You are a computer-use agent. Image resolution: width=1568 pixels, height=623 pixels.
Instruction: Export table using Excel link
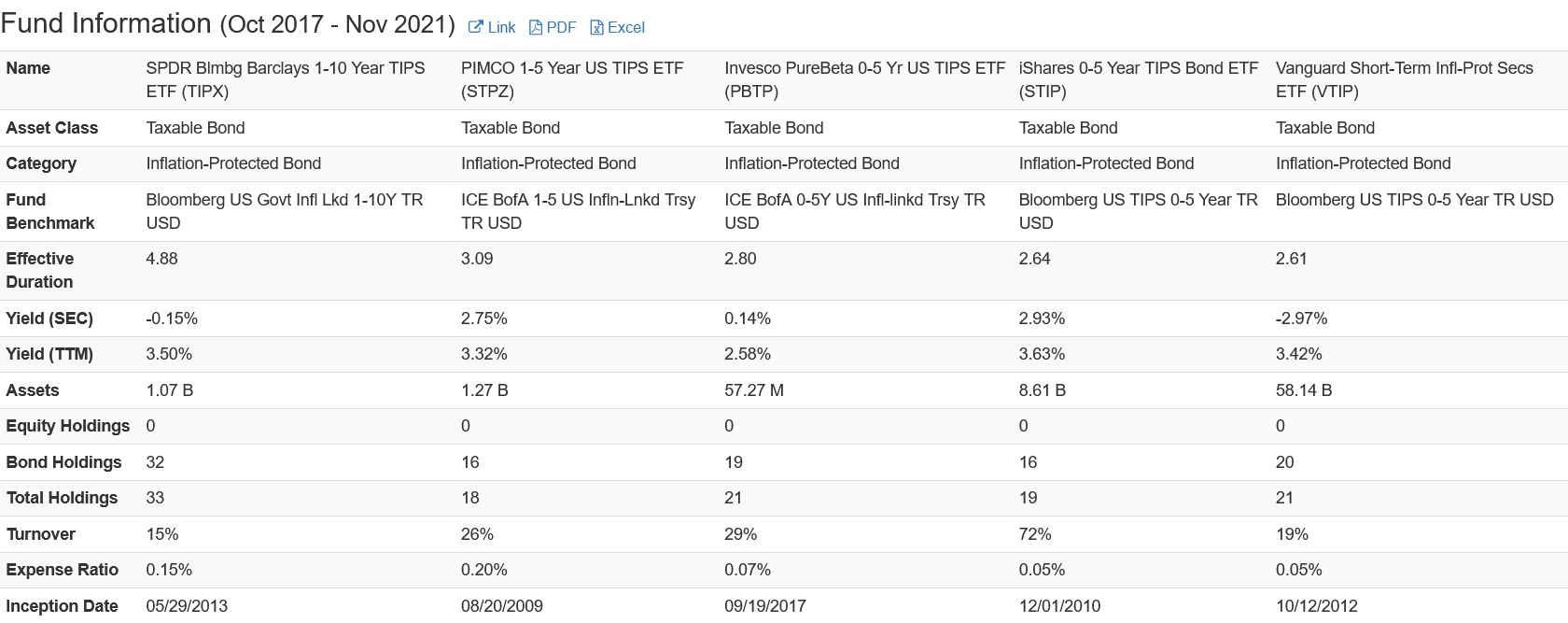coord(626,28)
